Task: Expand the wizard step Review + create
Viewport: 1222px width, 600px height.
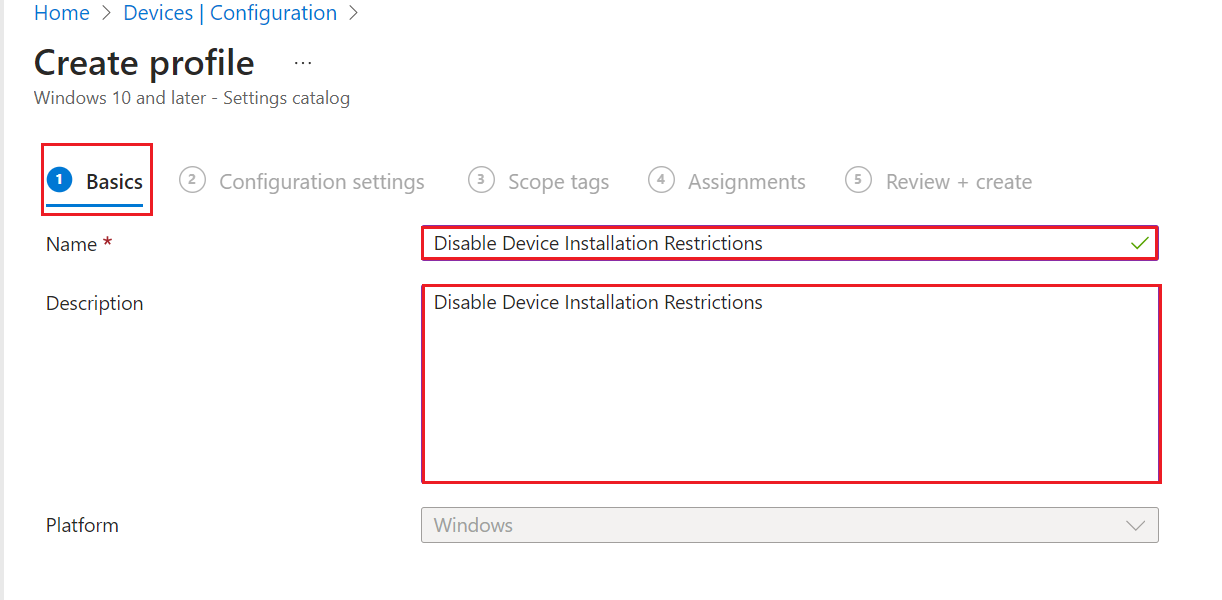Action: click(x=958, y=181)
